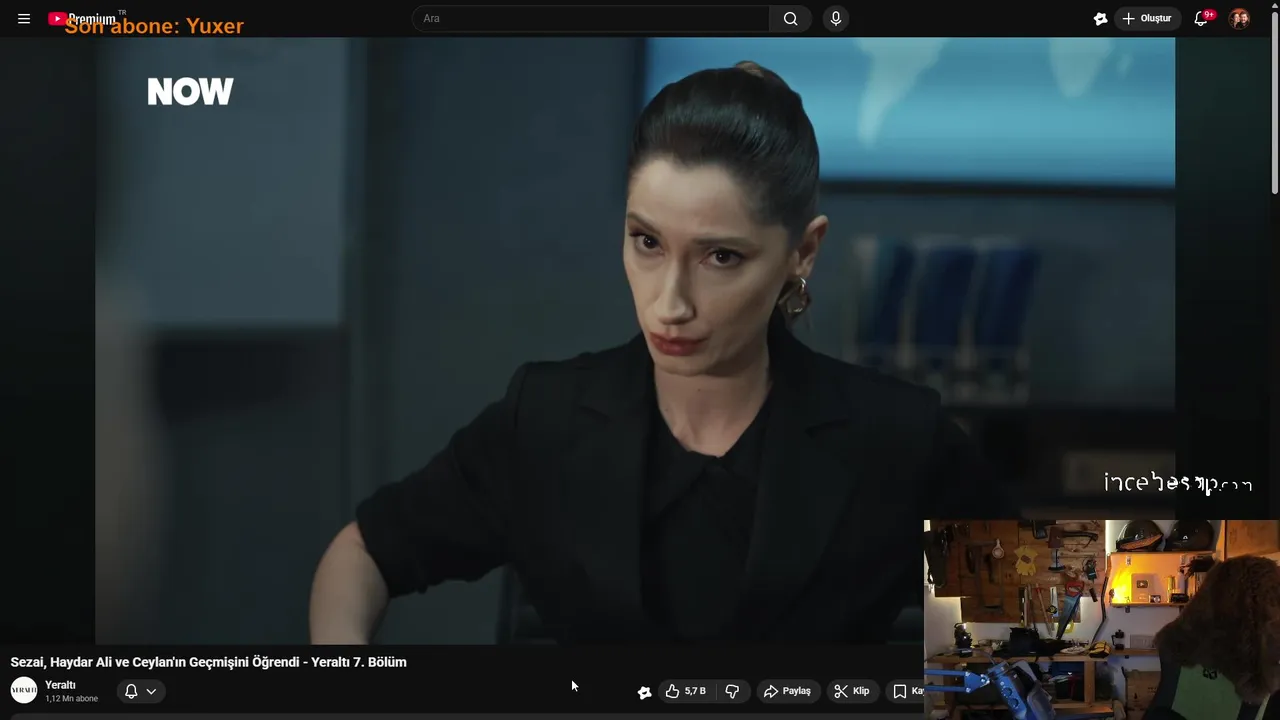Save video with the bookmark button

coord(905,691)
